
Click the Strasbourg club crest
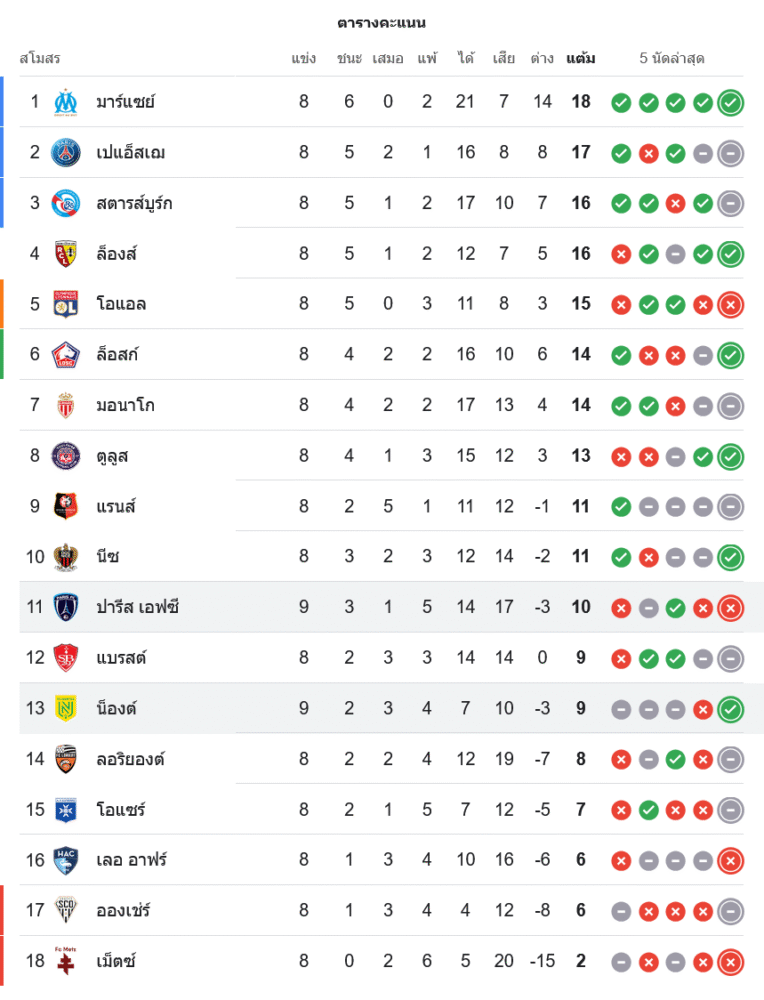[x=66, y=203]
